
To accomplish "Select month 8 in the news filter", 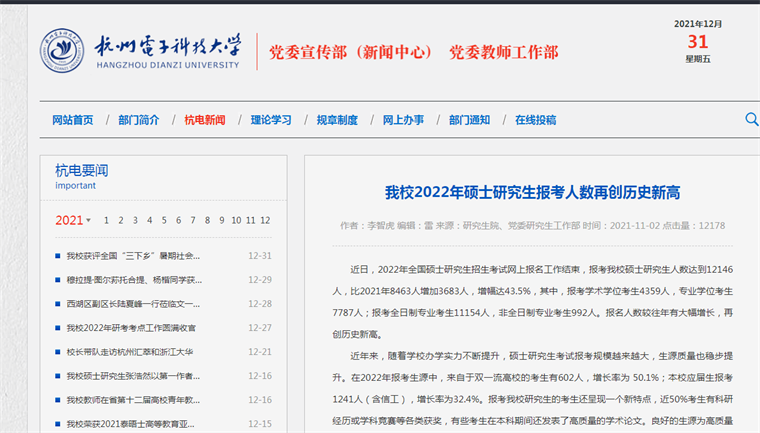I will coord(207,220).
